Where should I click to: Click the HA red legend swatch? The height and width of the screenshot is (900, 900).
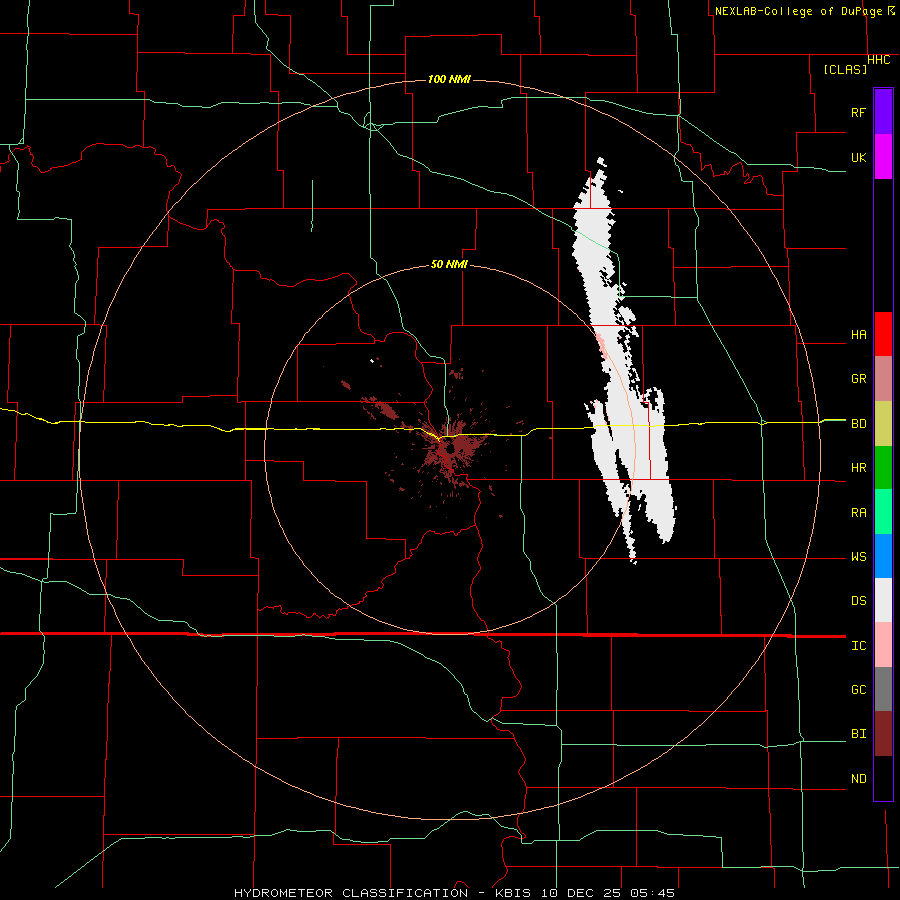883,334
